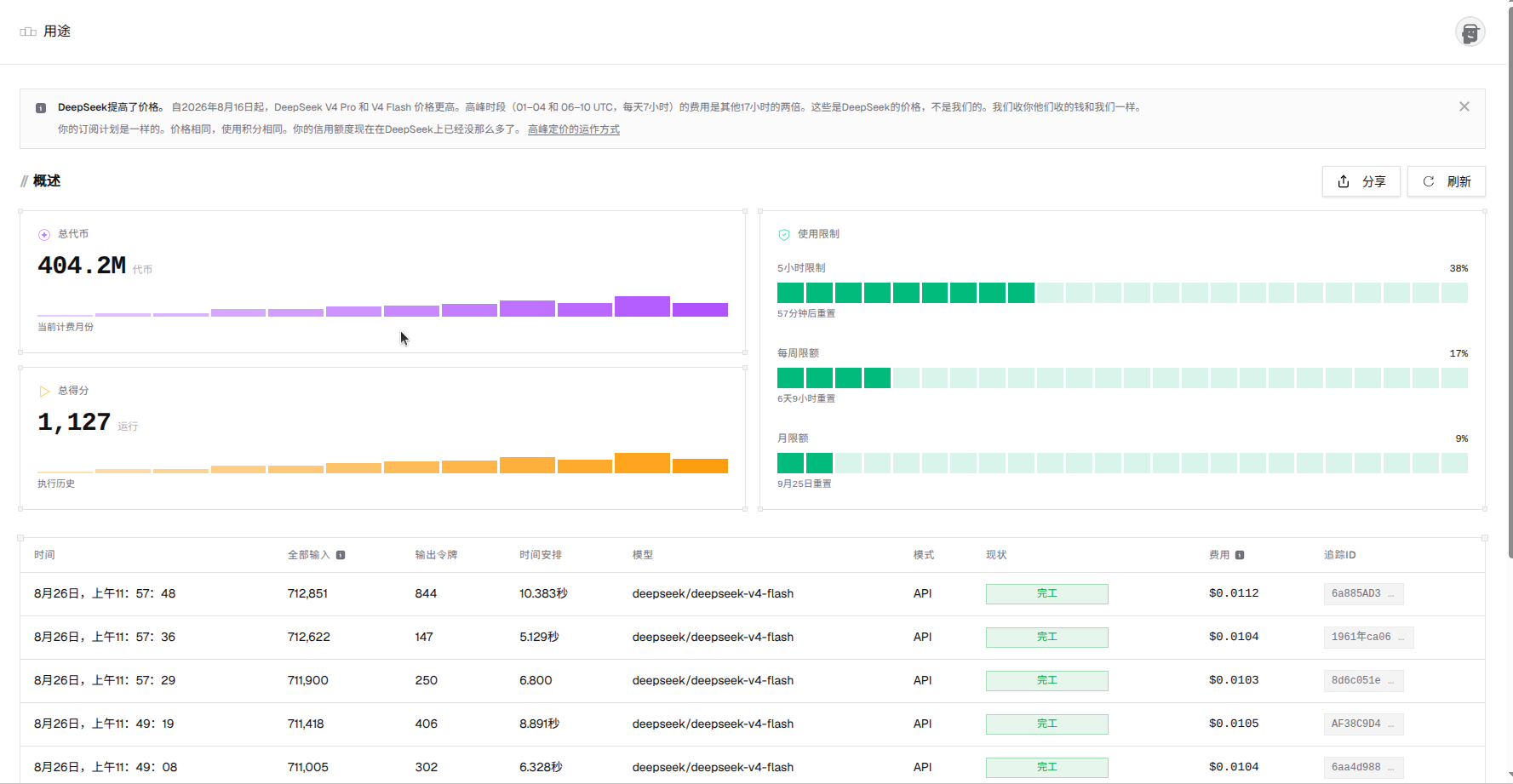The image size is (1513, 784).
Task: Click the 使用限制 shield icon
Action: point(784,234)
